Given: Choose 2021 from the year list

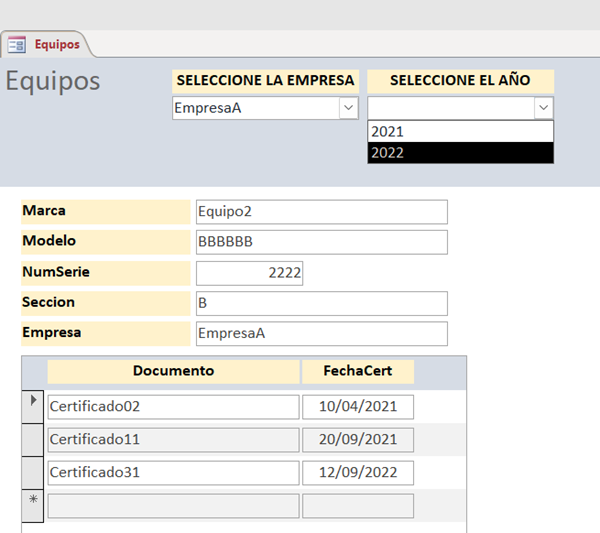Looking at the screenshot, I should click(x=461, y=132).
